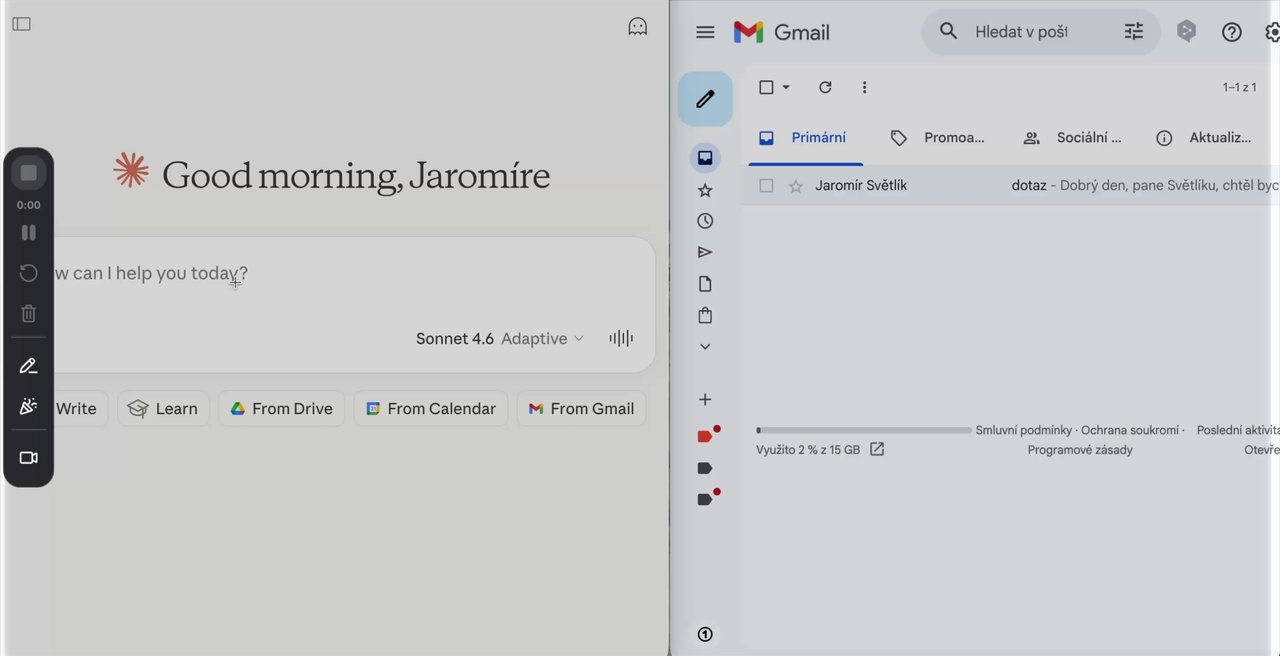Open the select-all dropdown arrow
1280x656 pixels.
(786, 87)
